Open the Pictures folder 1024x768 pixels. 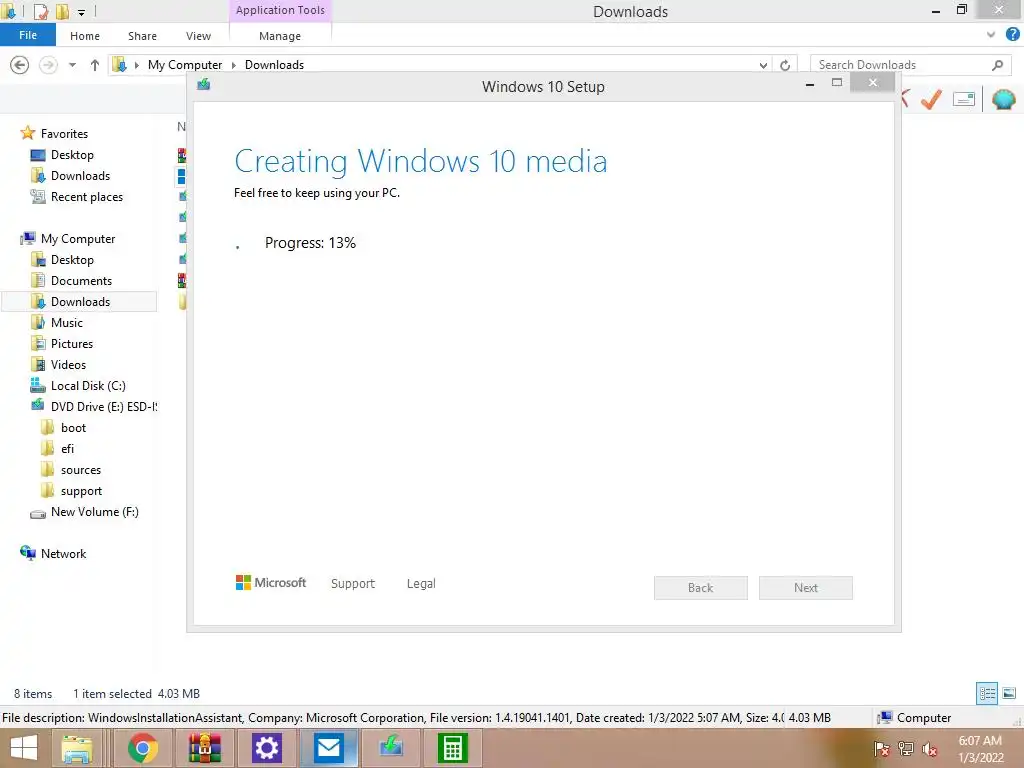72,344
